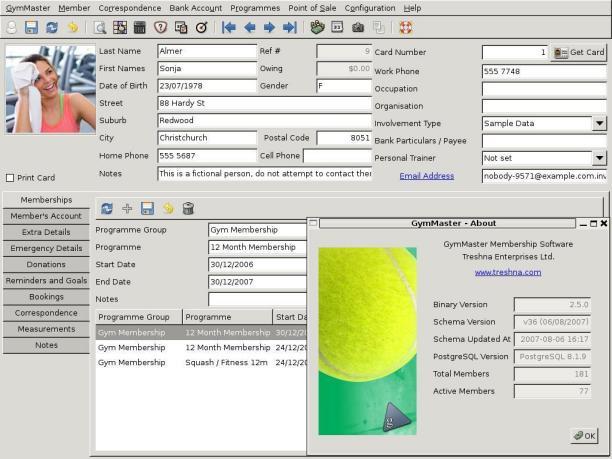Undo membership changes with lower yellow arrow
Image resolution: width=612 pixels, height=459 pixels.
[x=168, y=208]
